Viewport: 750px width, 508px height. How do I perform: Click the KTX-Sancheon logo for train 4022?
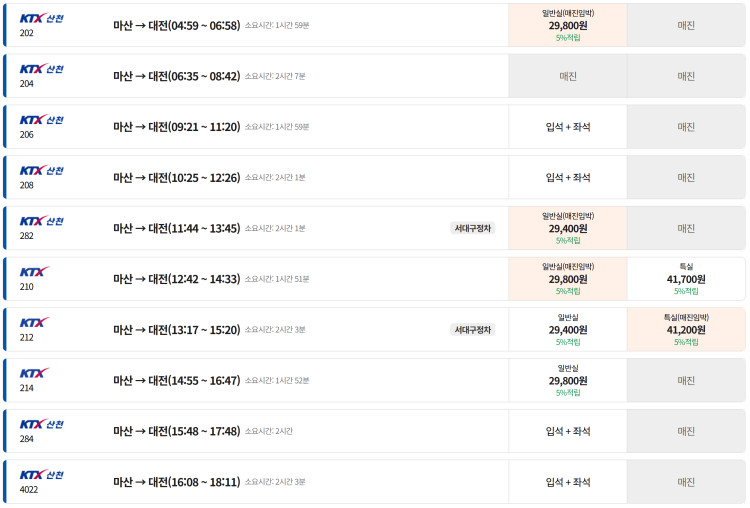pyautogui.click(x=41, y=475)
